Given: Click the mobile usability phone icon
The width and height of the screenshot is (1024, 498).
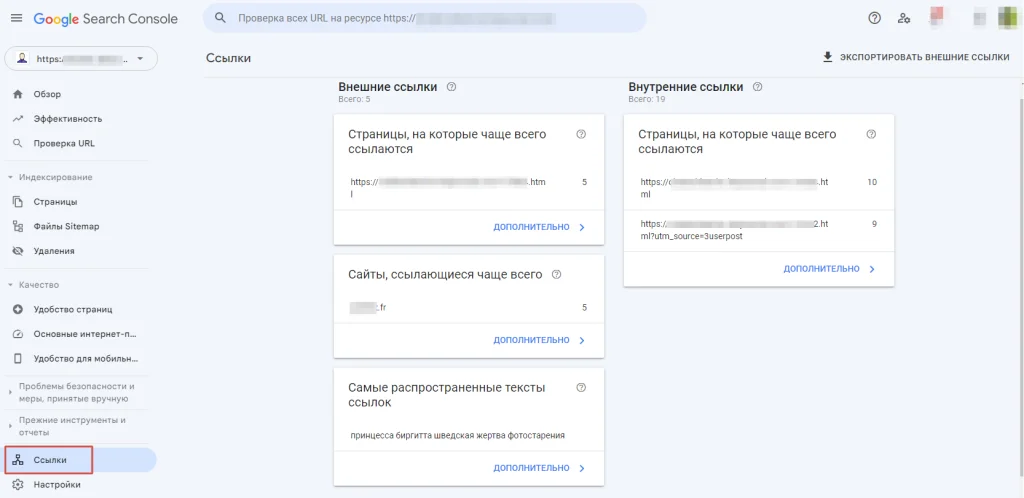Looking at the screenshot, I should tap(18, 358).
